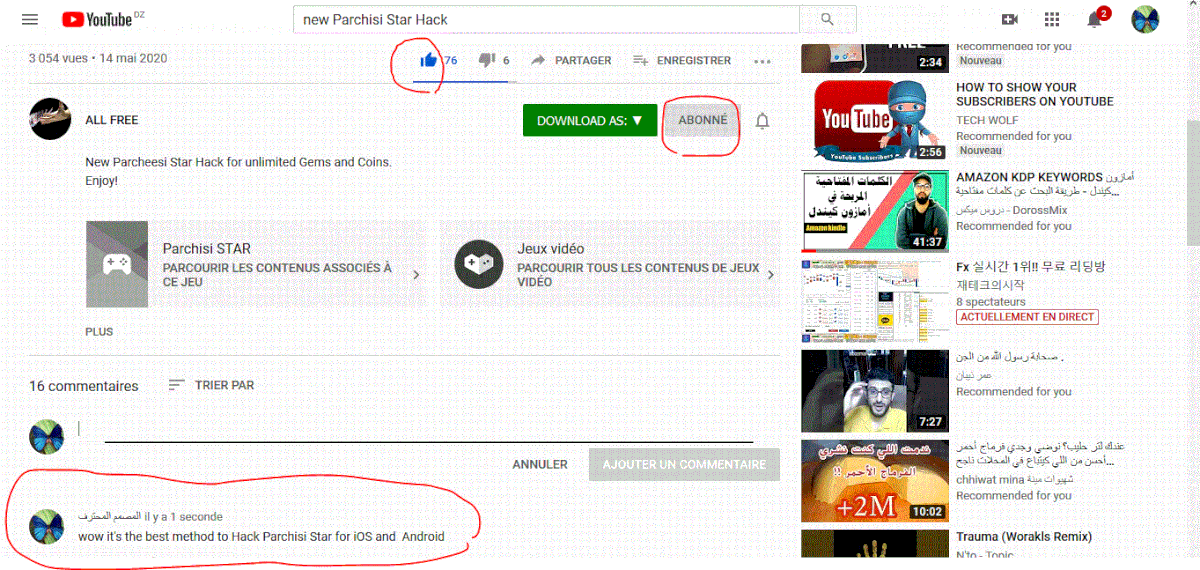Open the TECH WOLF channel name

(x=987, y=120)
